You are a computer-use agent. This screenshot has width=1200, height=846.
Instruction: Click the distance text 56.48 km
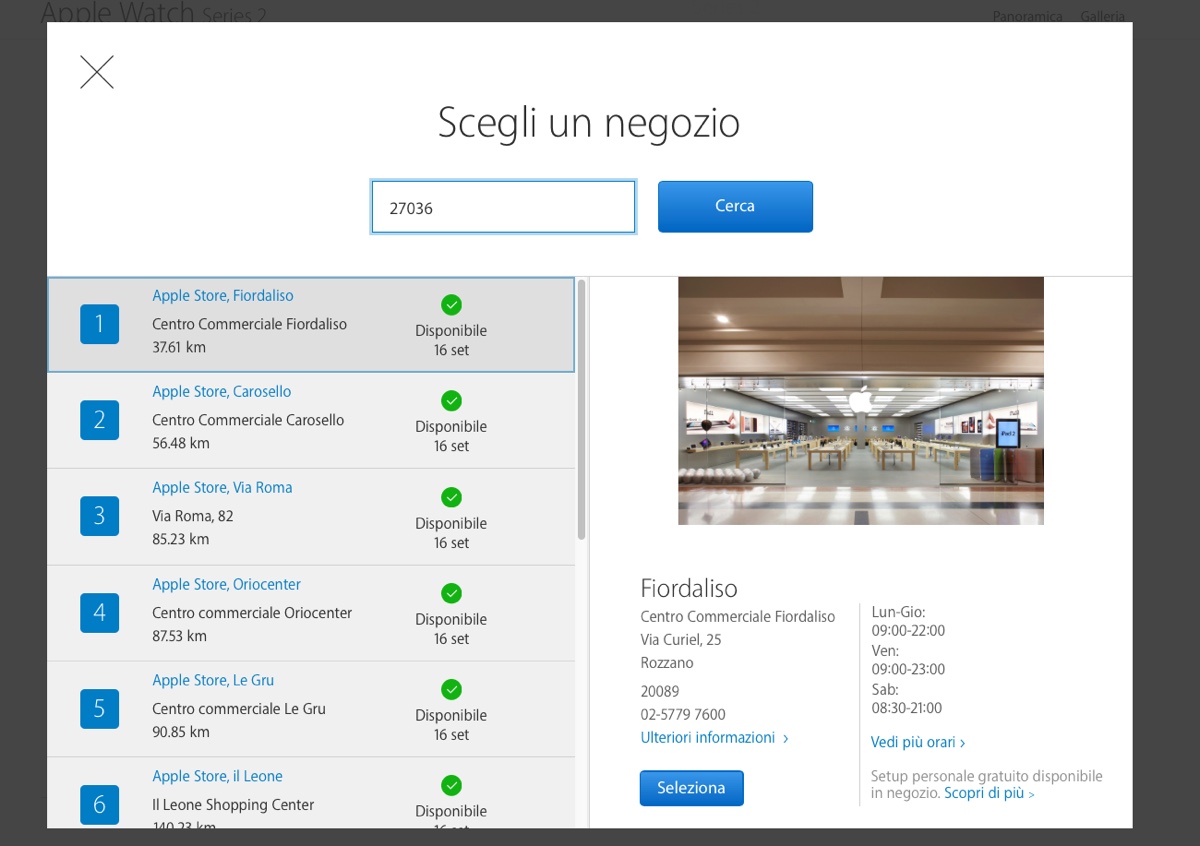coord(181,443)
